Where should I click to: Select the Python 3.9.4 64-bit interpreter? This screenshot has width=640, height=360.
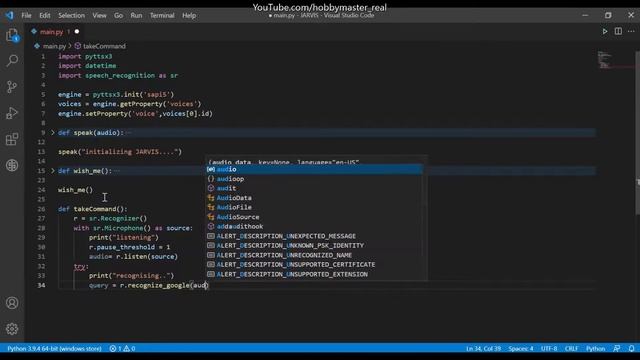tap(54, 349)
